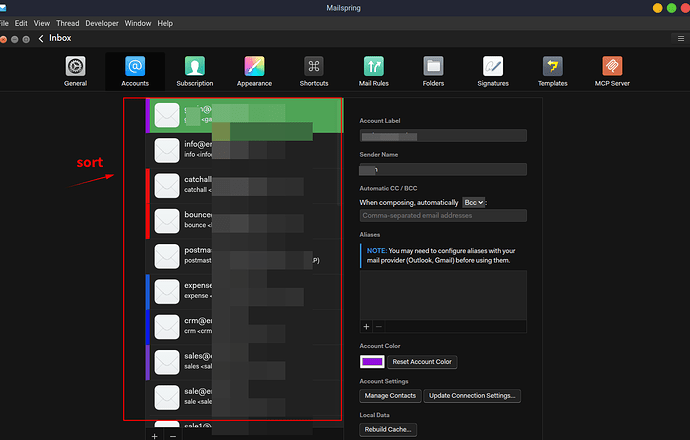
Task: Open the Mail Rules preferences tab
Action: click(x=374, y=71)
